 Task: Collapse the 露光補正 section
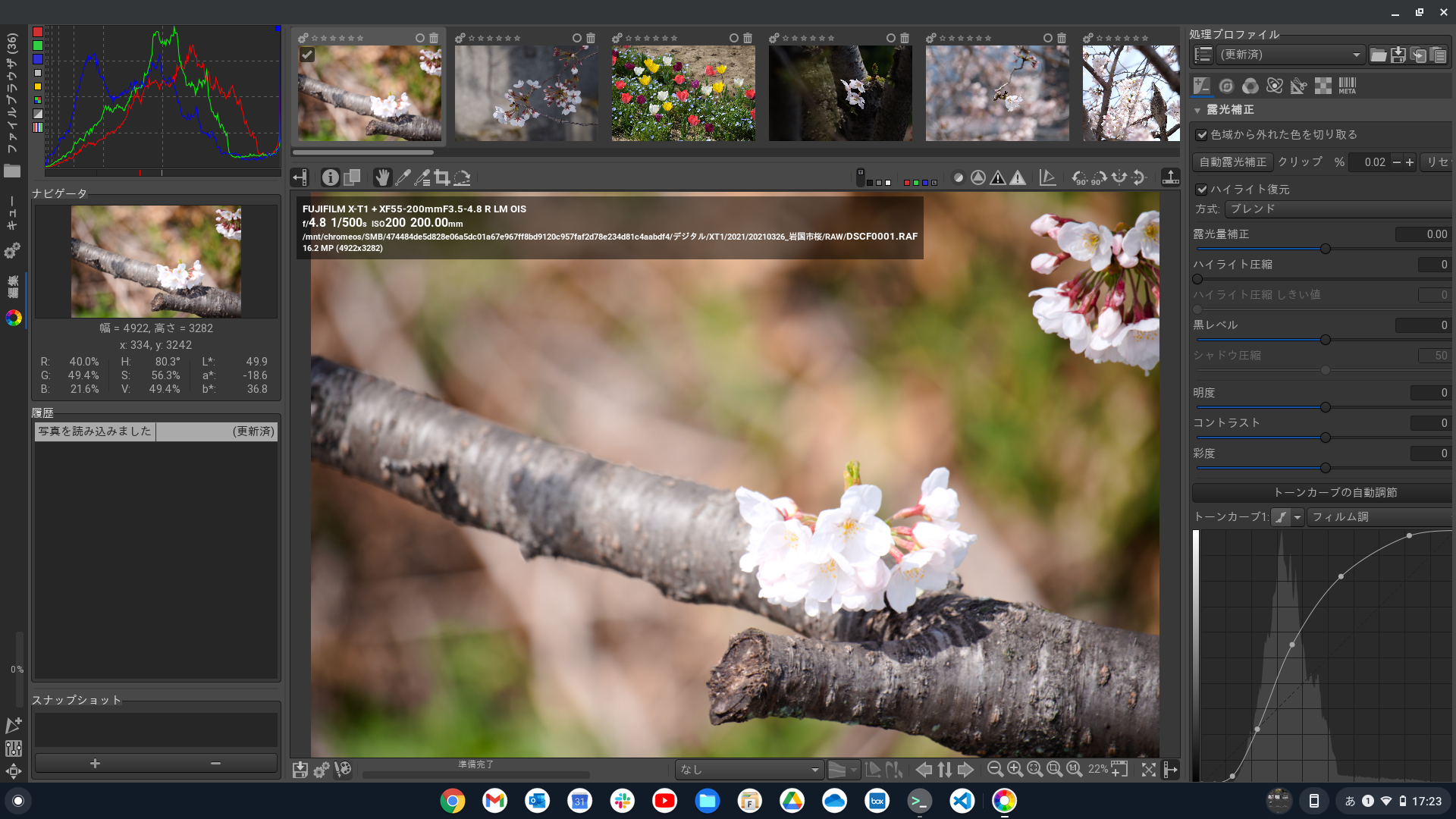click(x=1198, y=111)
